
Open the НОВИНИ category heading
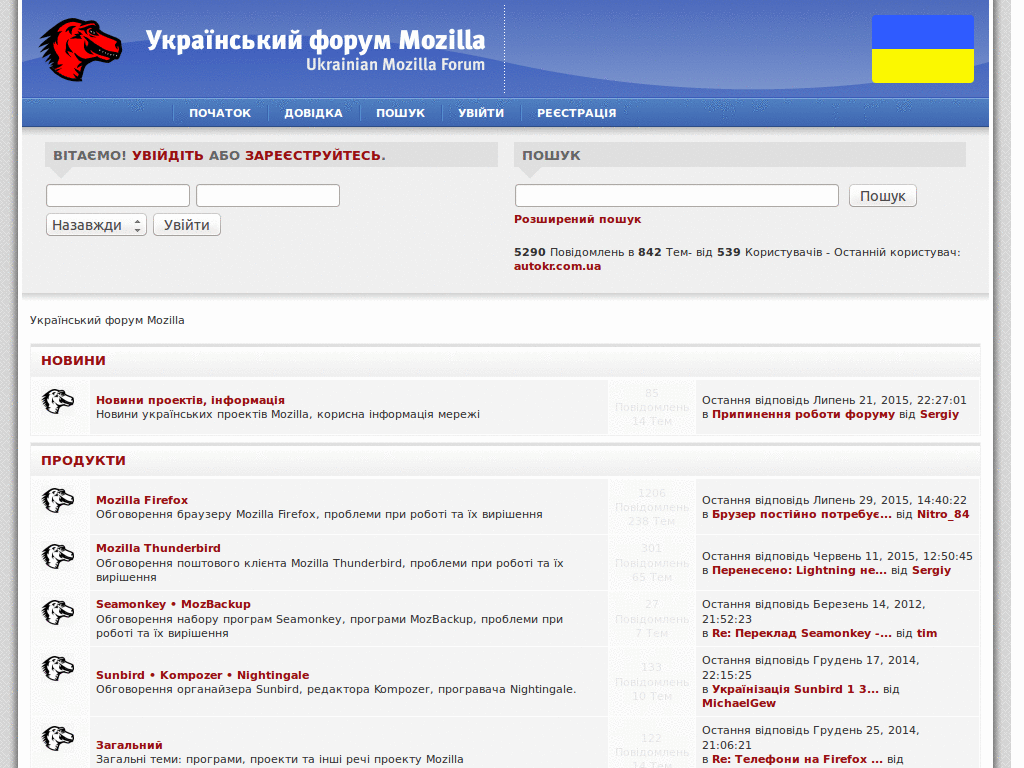coord(73,360)
